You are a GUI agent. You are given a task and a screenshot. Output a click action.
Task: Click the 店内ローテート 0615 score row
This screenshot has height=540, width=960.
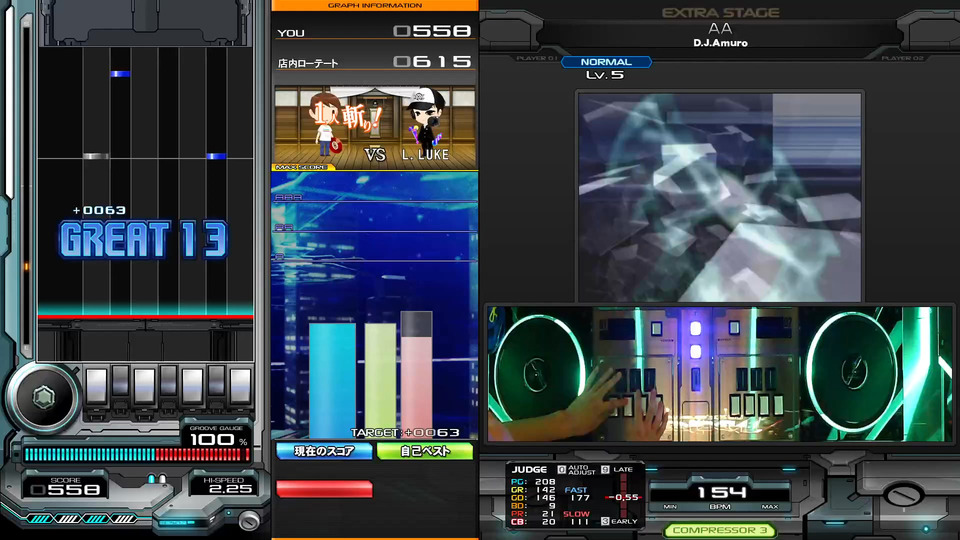click(x=375, y=61)
